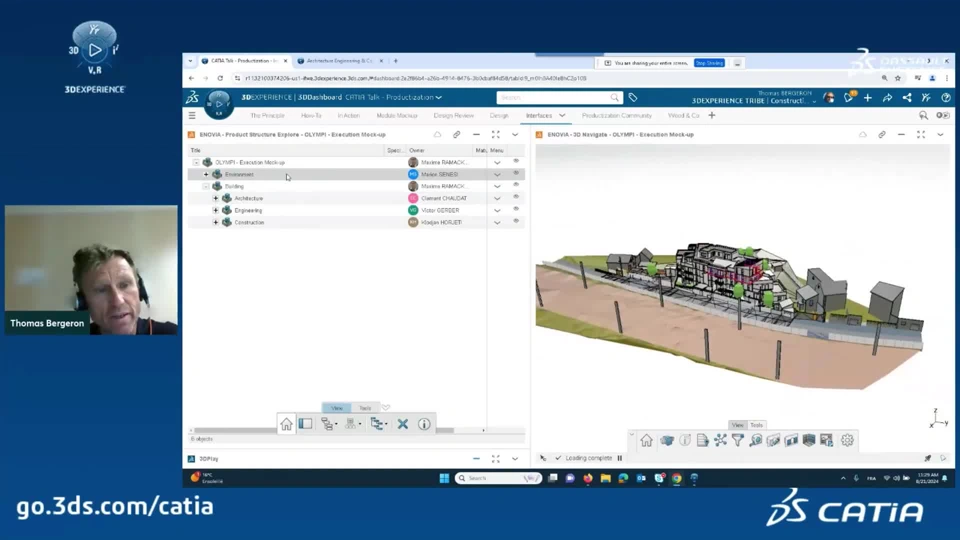Open the Interfaces tab dropdown chevron
The height and width of the screenshot is (540, 960).
[x=562, y=115]
